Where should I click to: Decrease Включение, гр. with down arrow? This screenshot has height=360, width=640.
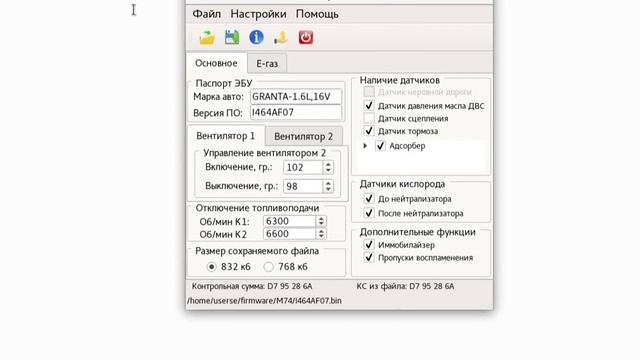click(x=328, y=171)
